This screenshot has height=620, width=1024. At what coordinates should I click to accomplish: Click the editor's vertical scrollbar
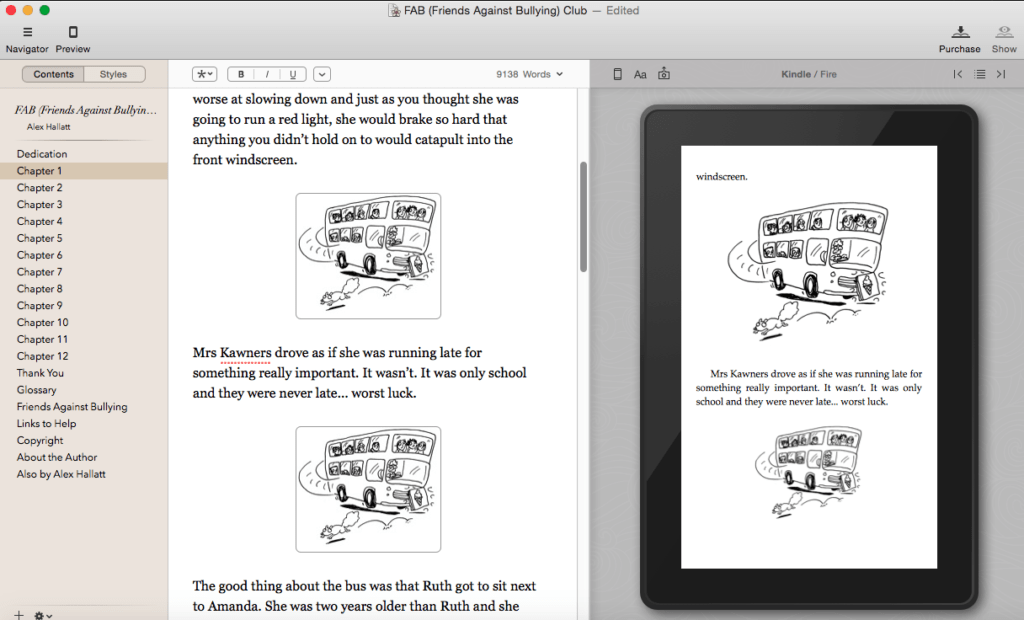(x=583, y=216)
